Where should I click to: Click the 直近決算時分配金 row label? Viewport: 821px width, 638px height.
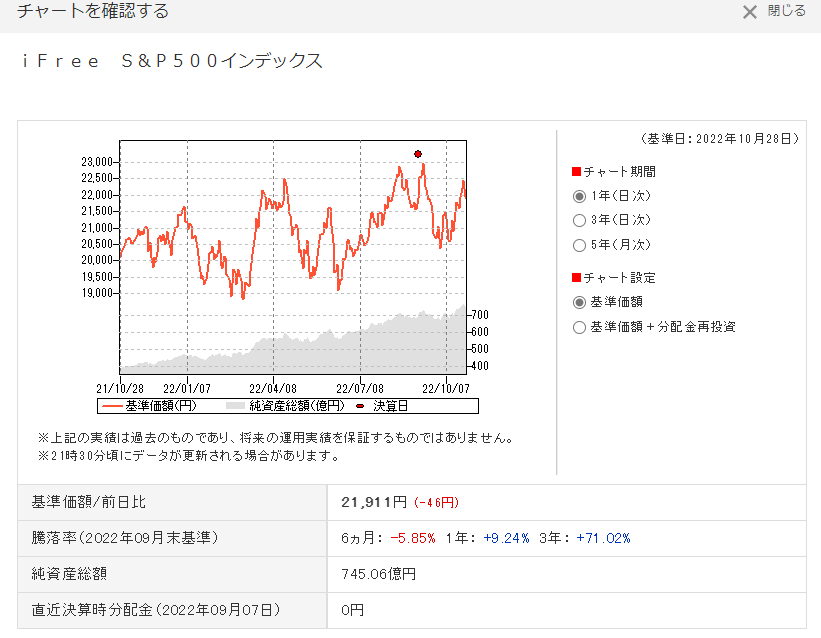[156, 610]
